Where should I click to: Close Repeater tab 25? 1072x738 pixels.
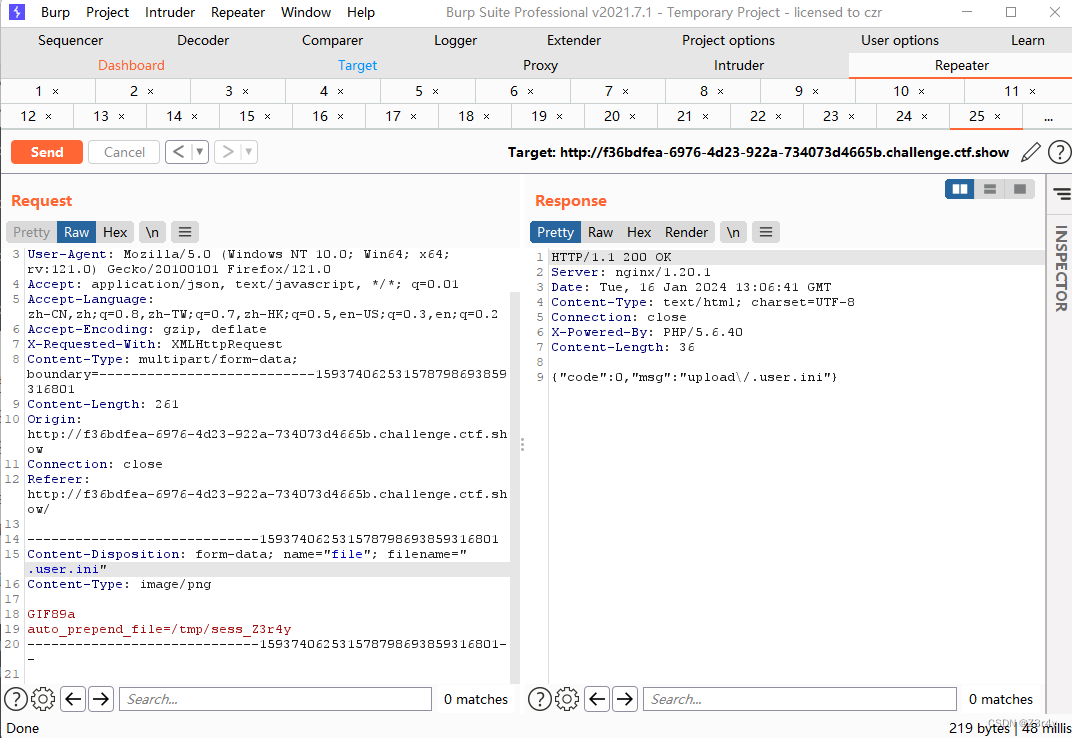pos(997,117)
